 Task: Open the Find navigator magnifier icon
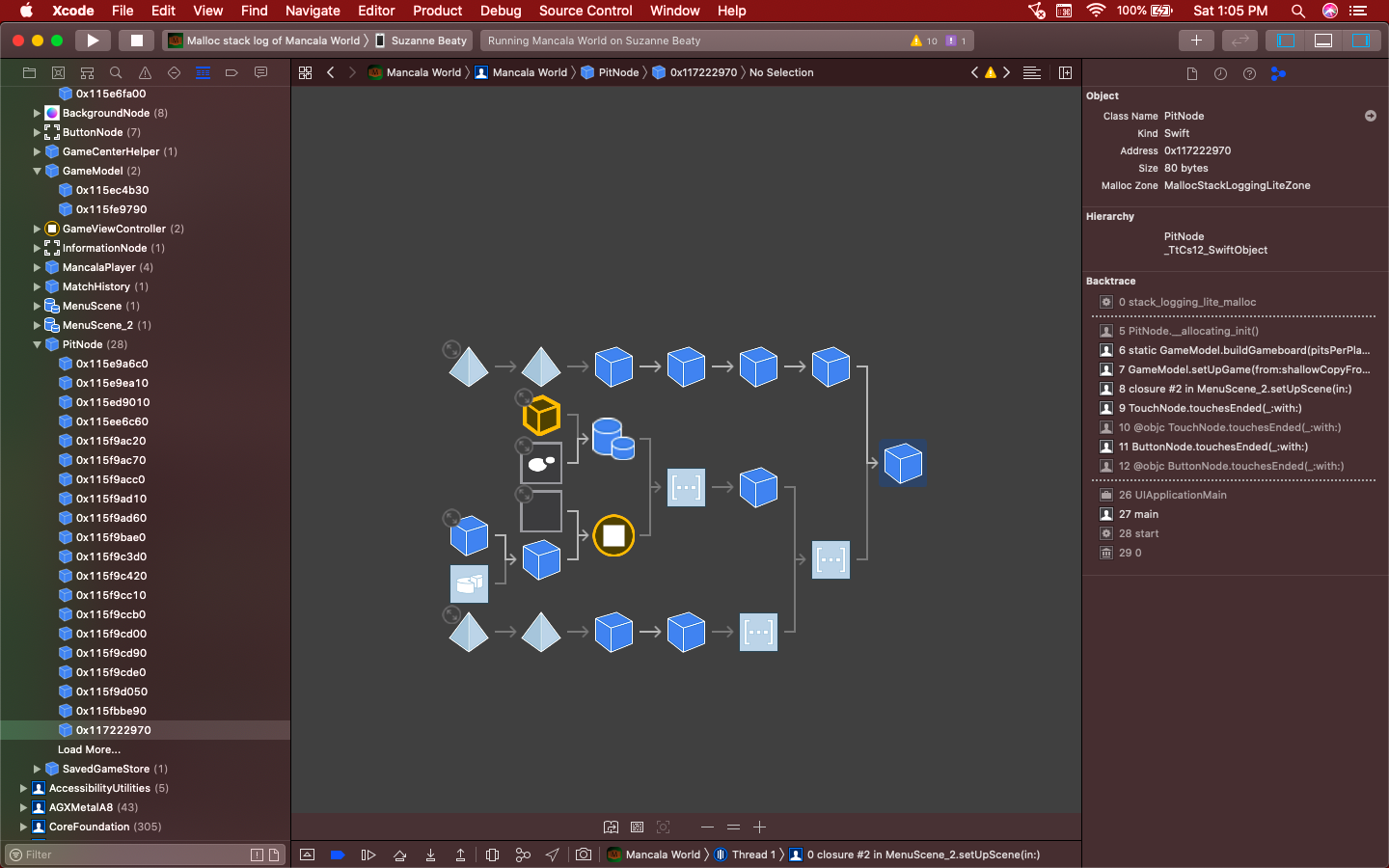tap(116, 72)
